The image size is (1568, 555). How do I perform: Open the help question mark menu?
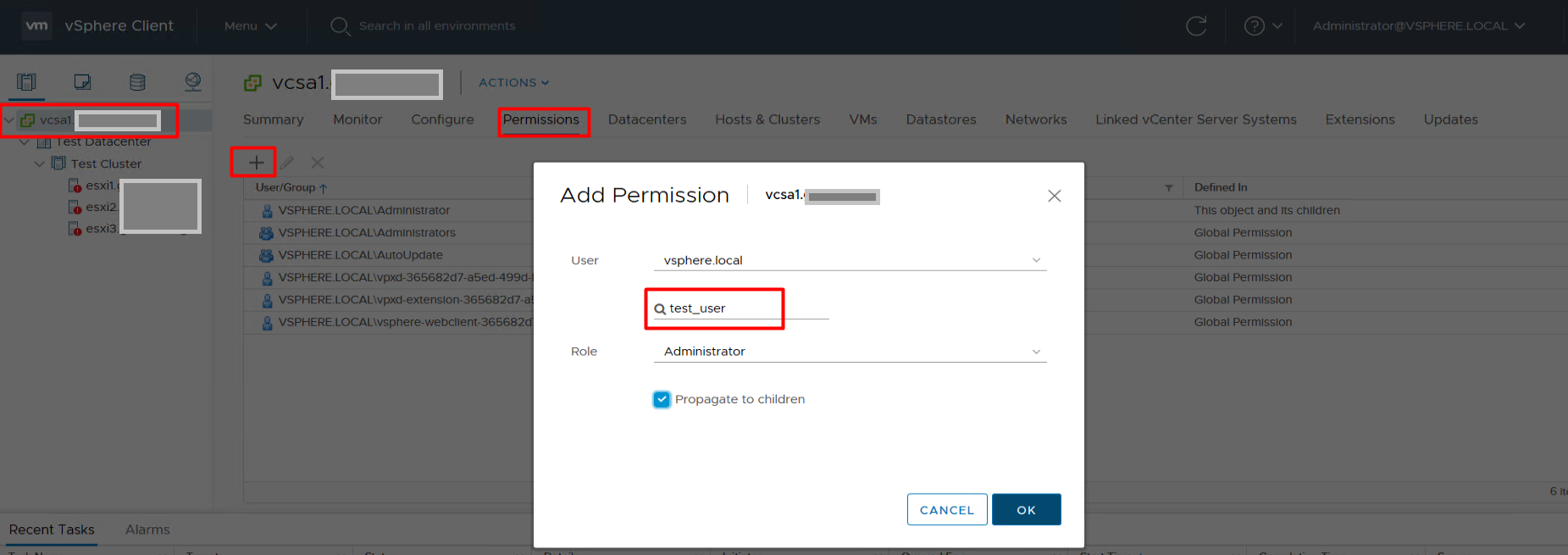point(1262,26)
